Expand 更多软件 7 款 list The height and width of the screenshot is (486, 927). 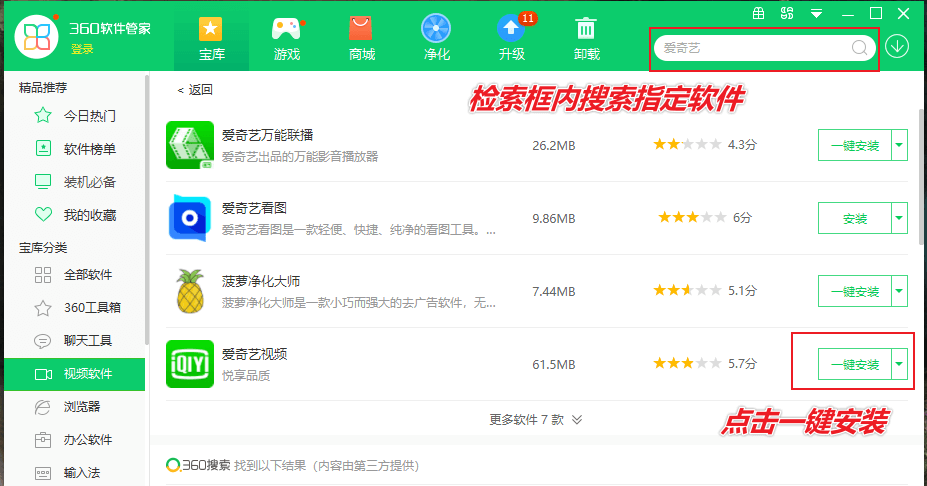pos(536,420)
